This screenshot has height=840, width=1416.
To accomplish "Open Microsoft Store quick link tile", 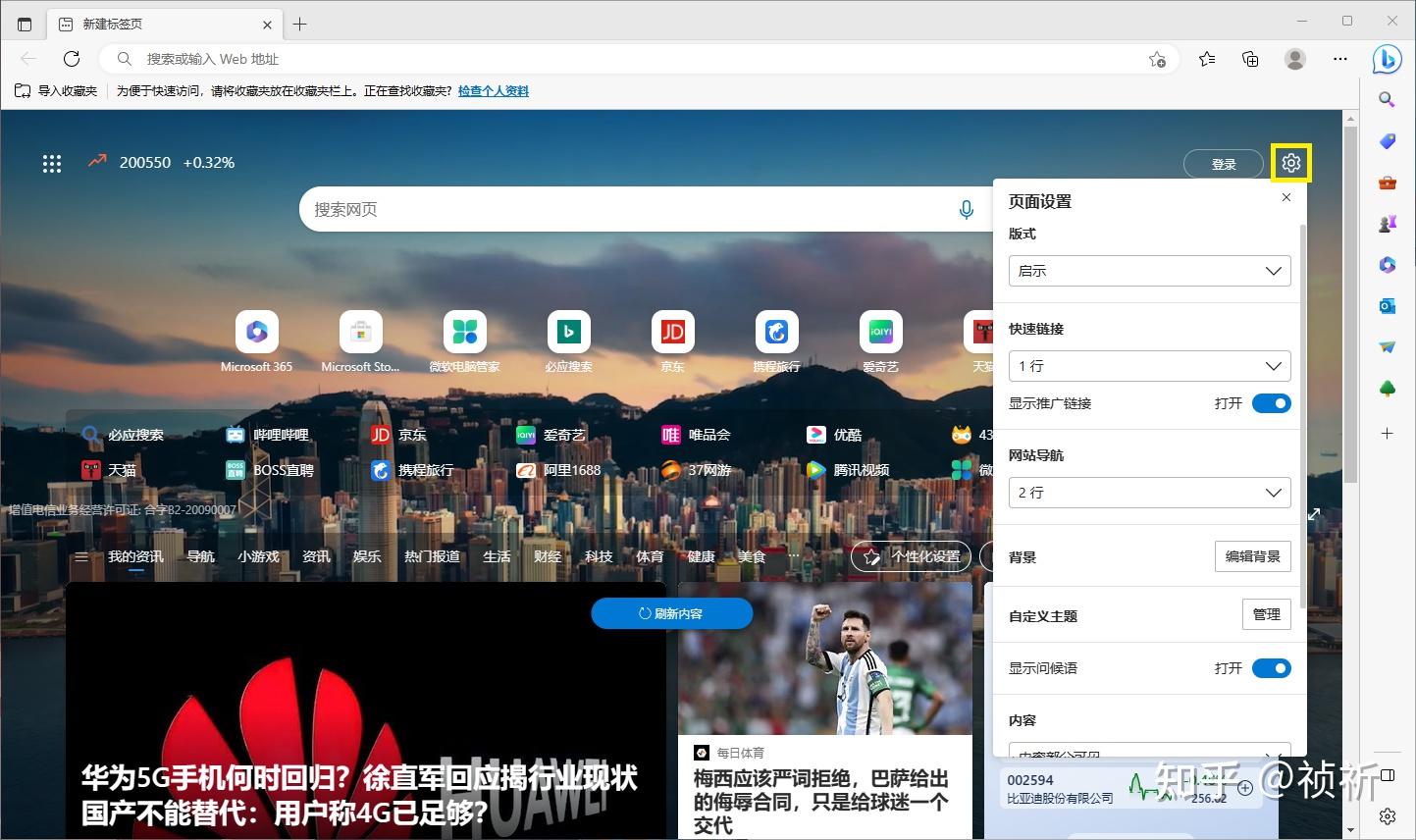I will (x=360, y=341).
